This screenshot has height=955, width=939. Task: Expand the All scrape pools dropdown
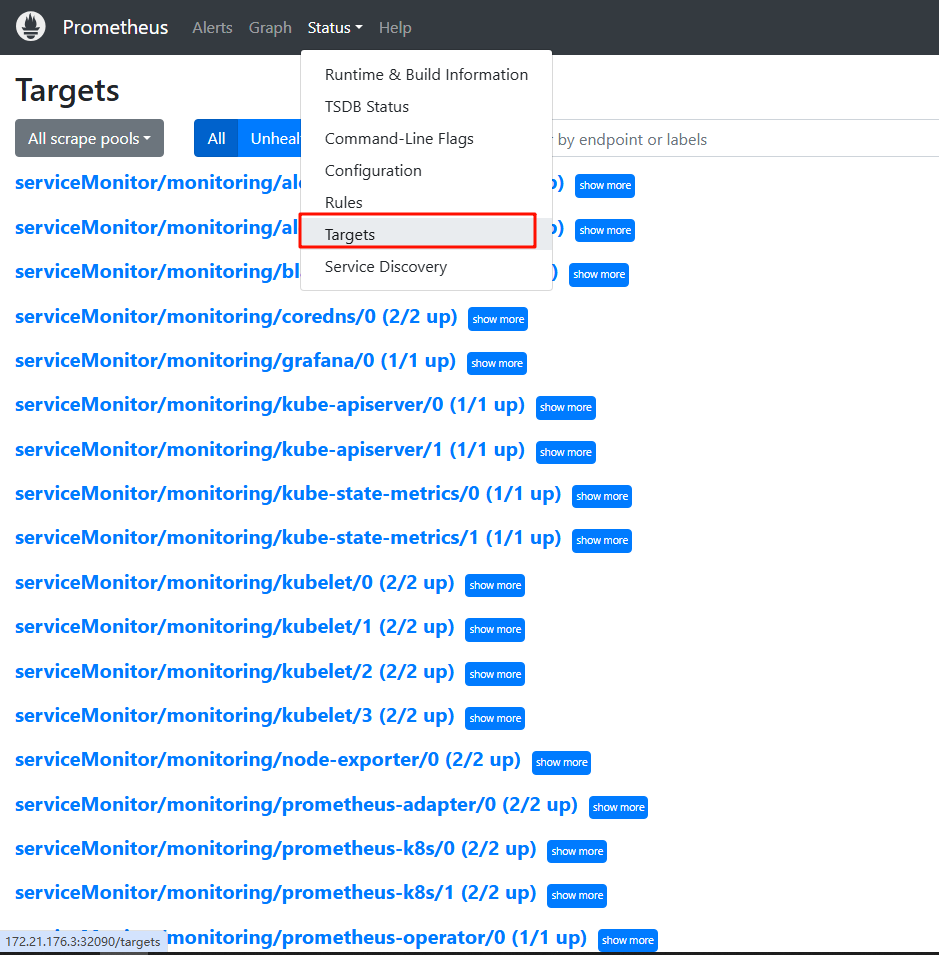click(90, 138)
